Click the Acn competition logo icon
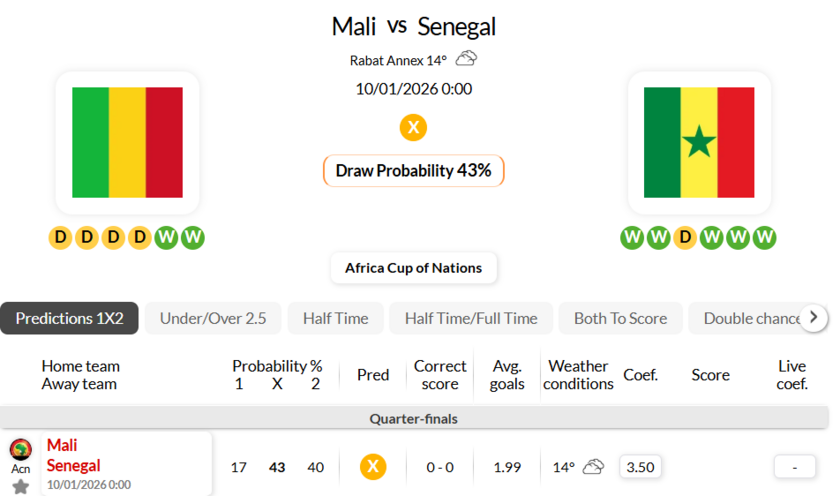Viewport: 840px width, 496px height. click(21, 450)
